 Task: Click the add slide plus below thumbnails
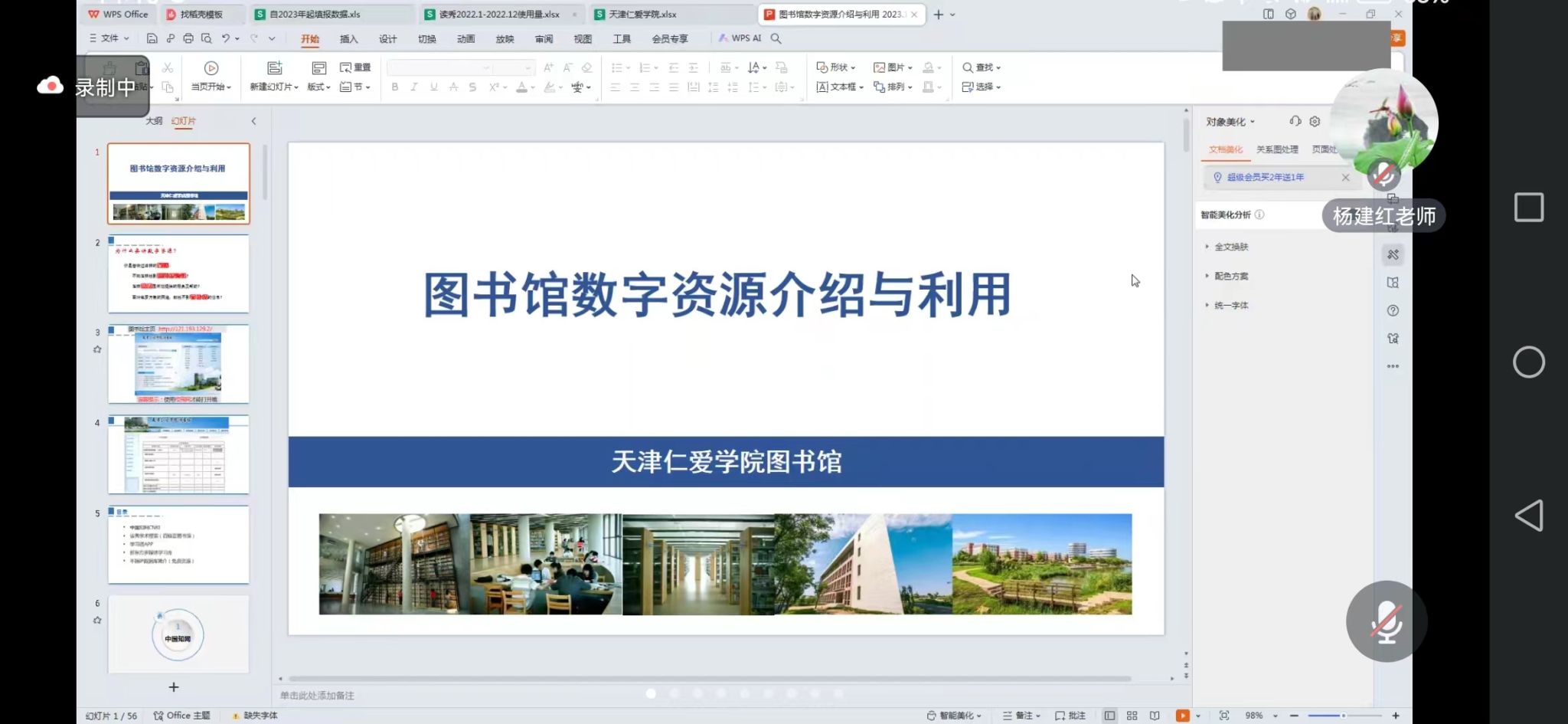(x=174, y=687)
